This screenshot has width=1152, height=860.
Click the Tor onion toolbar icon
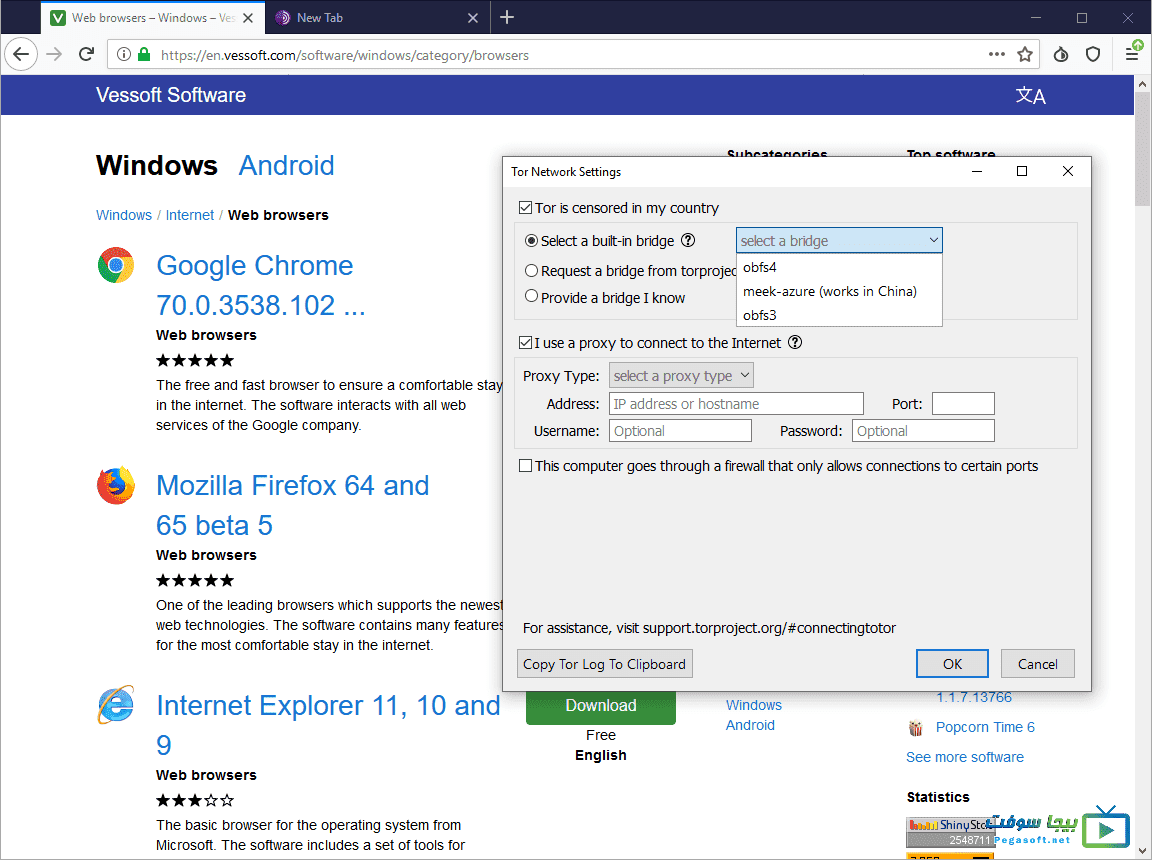(1061, 54)
